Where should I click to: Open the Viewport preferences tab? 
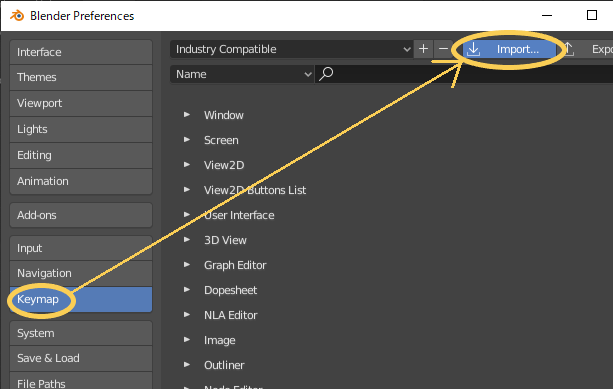81,103
